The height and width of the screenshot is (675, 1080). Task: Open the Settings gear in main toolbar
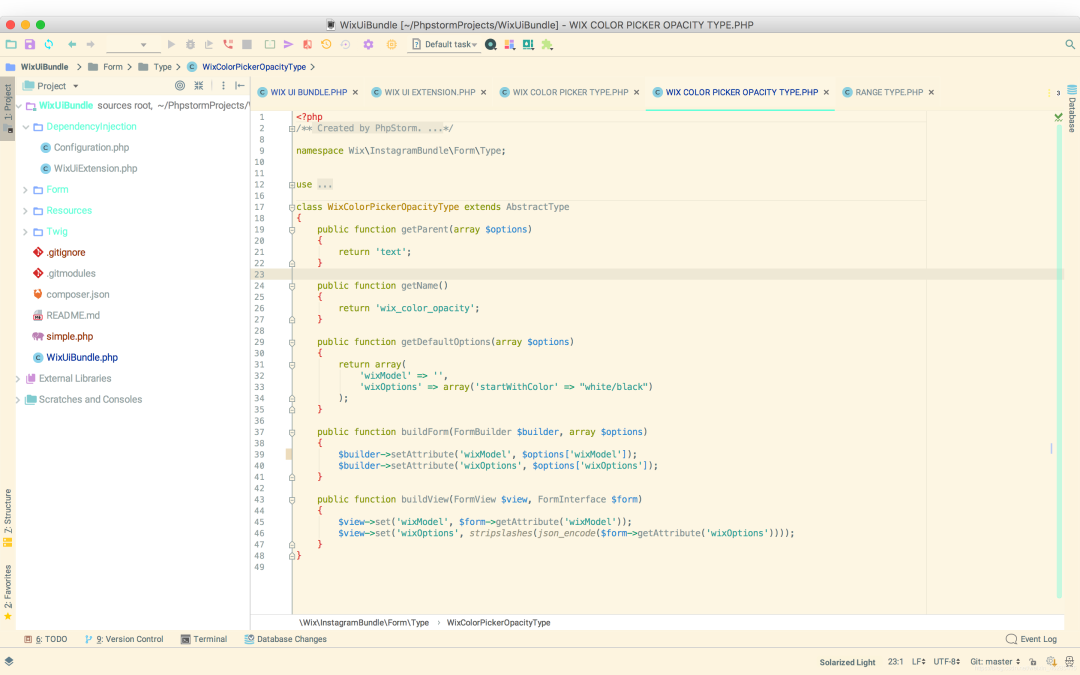point(368,44)
